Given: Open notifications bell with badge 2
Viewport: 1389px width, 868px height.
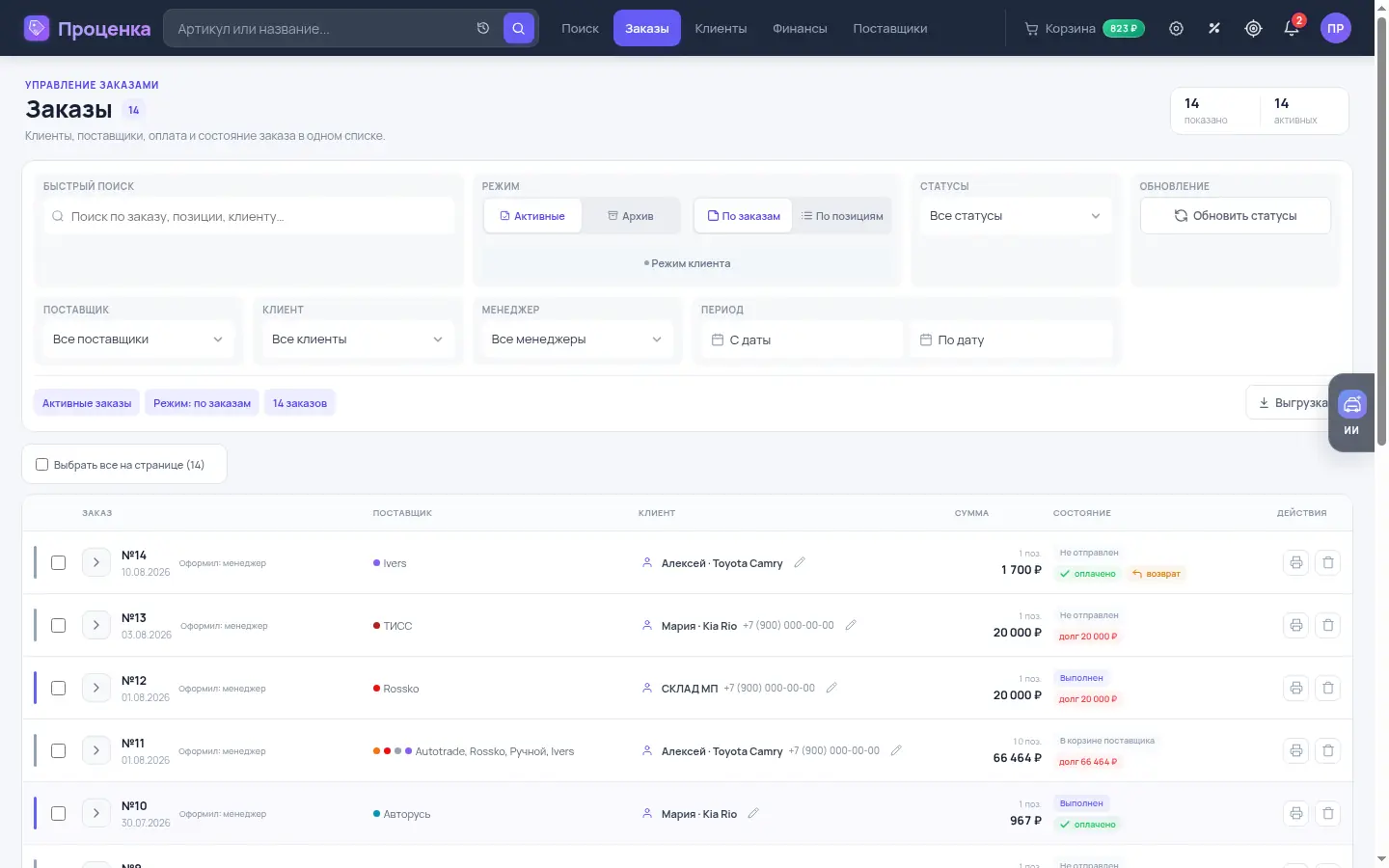Looking at the screenshot, I should pos(1292,27).
